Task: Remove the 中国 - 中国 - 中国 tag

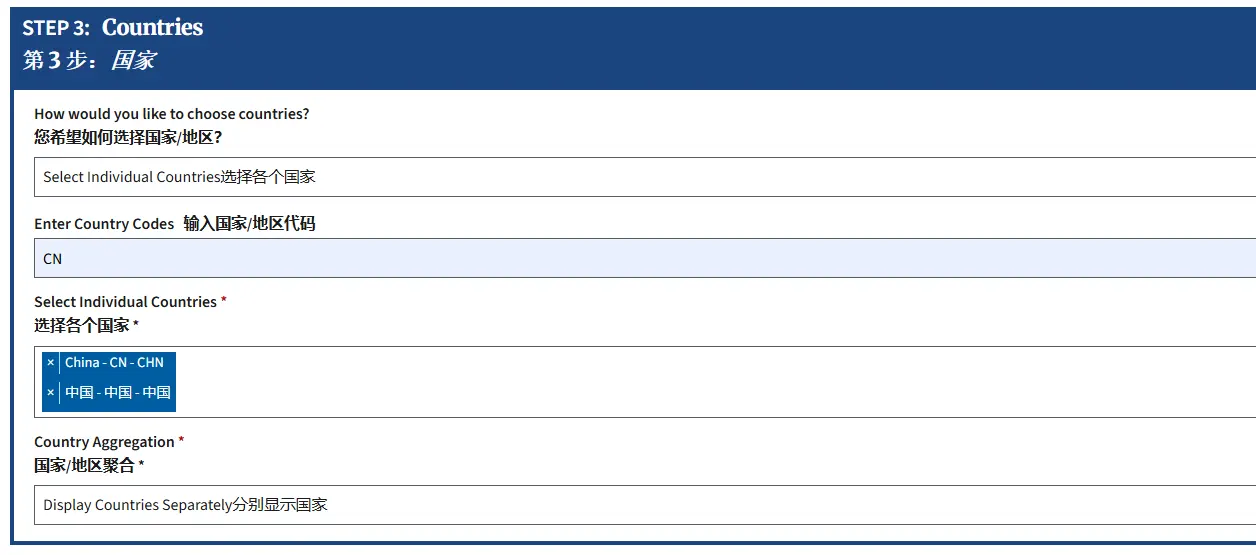Action: click(51, 392)
